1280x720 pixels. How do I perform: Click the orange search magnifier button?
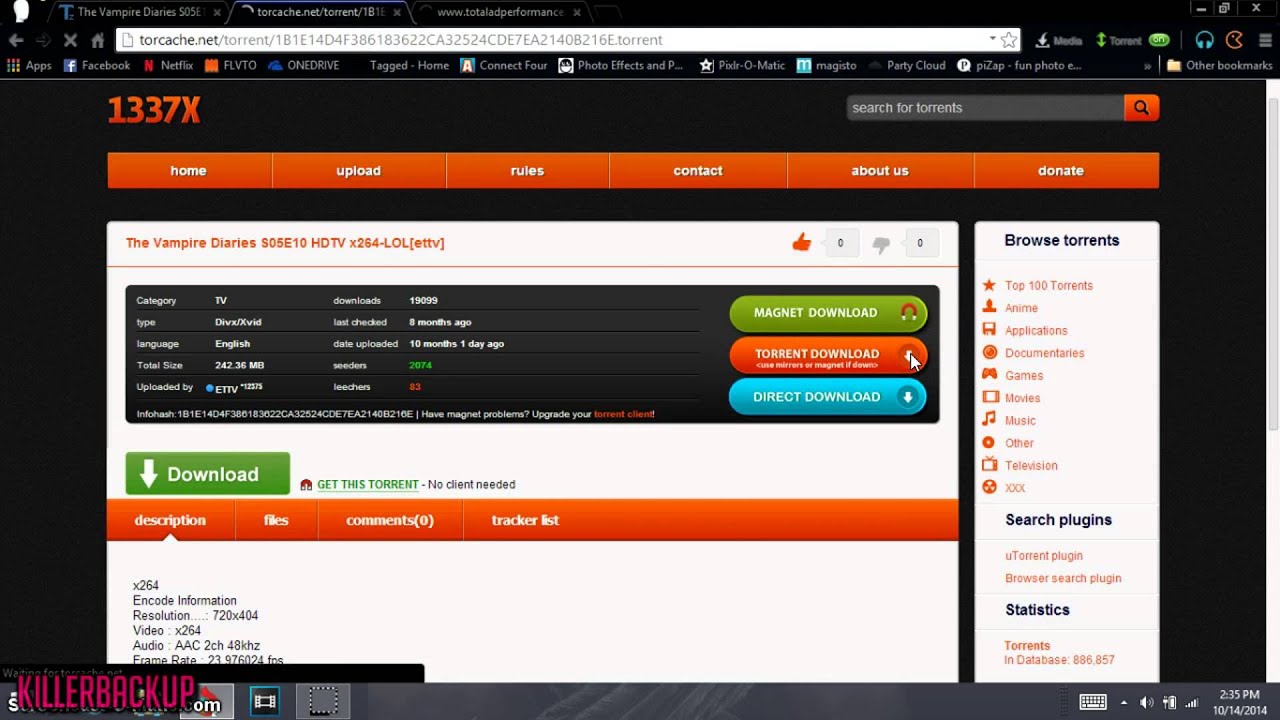click(1141, 108)
